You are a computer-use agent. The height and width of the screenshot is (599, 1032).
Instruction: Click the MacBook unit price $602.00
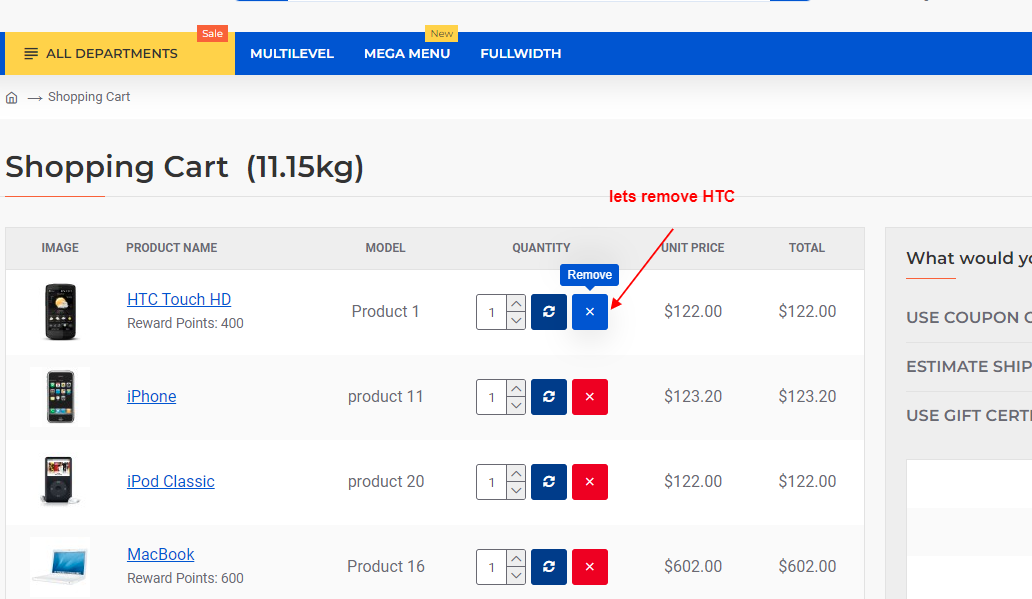click(693, 566)
